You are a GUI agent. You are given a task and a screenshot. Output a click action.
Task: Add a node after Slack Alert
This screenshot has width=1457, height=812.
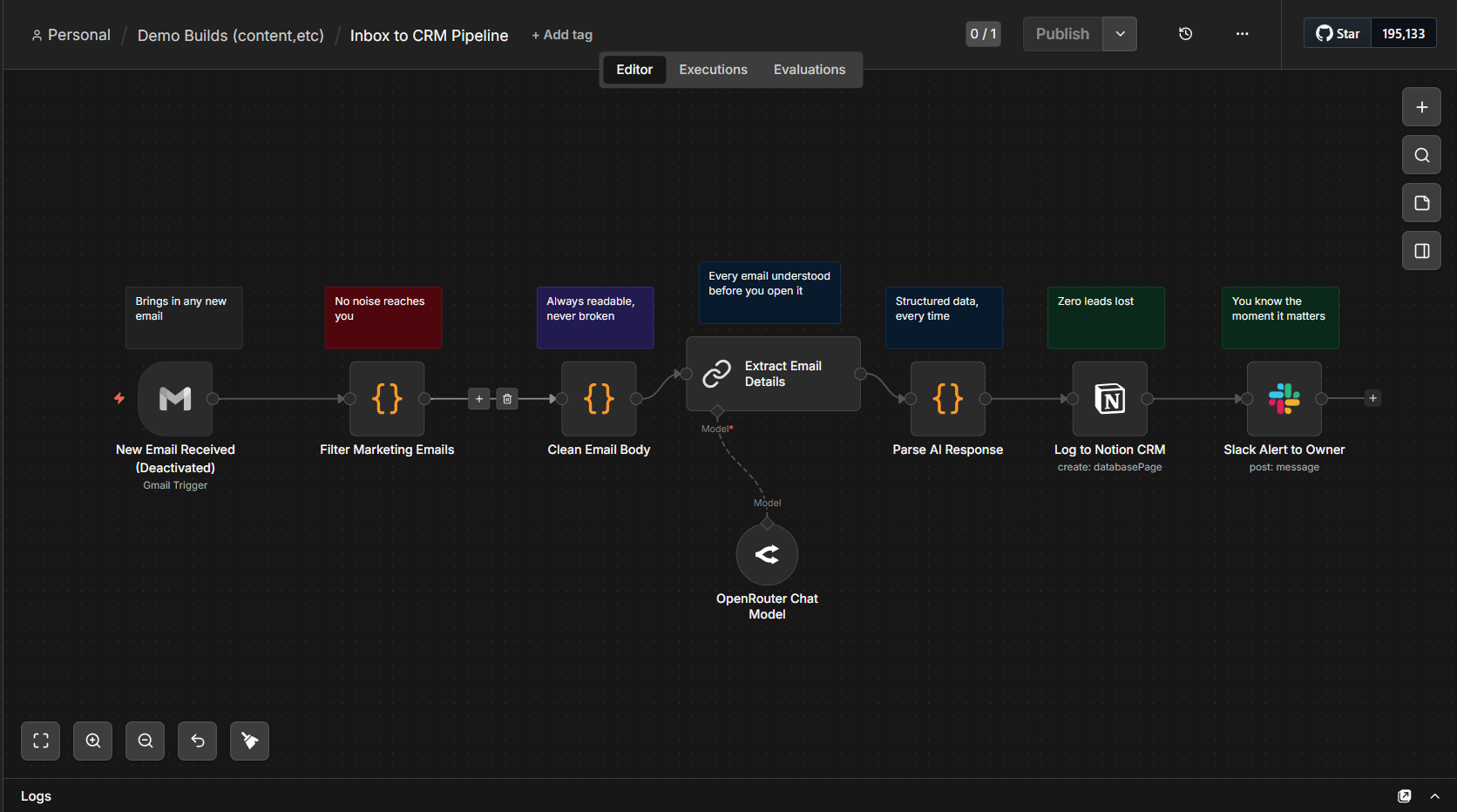(1373, 398)
